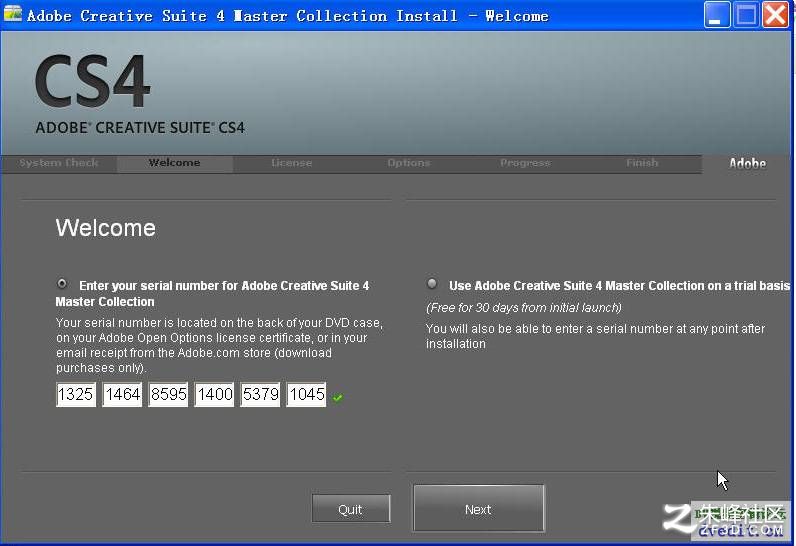Focus the serial field containing 1325

[x=76, y=394]
